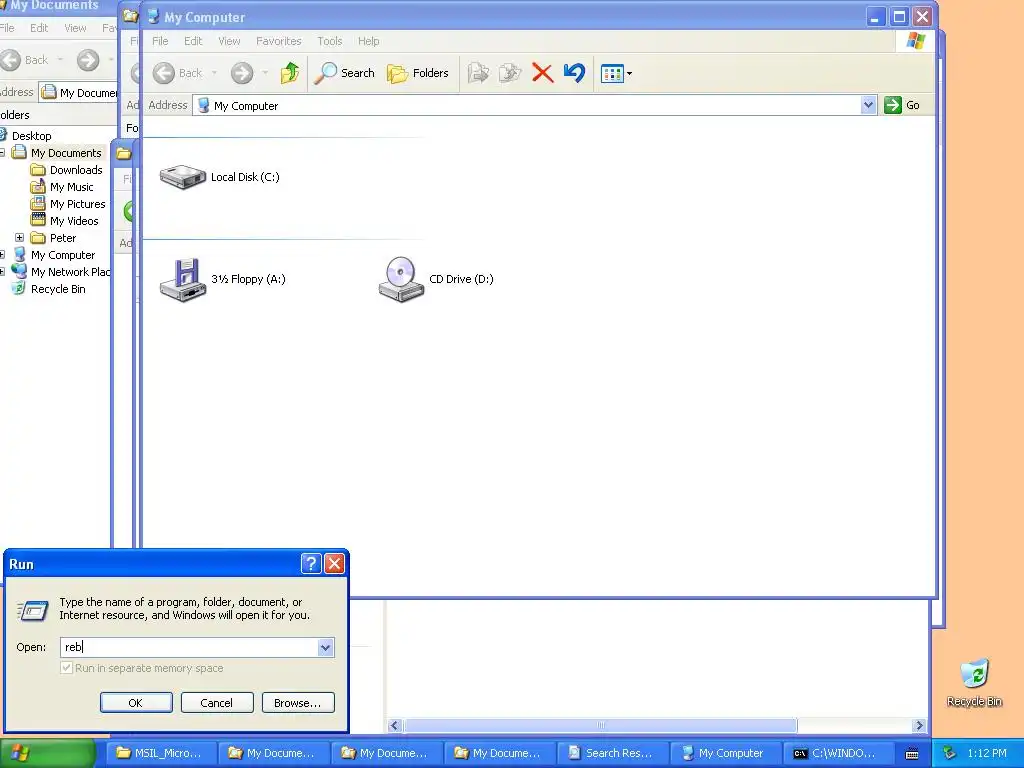Image resolution: width=1024 pixels, height=768 pixels.
Task: Click OK in the Run dialog
Action: 136,703
